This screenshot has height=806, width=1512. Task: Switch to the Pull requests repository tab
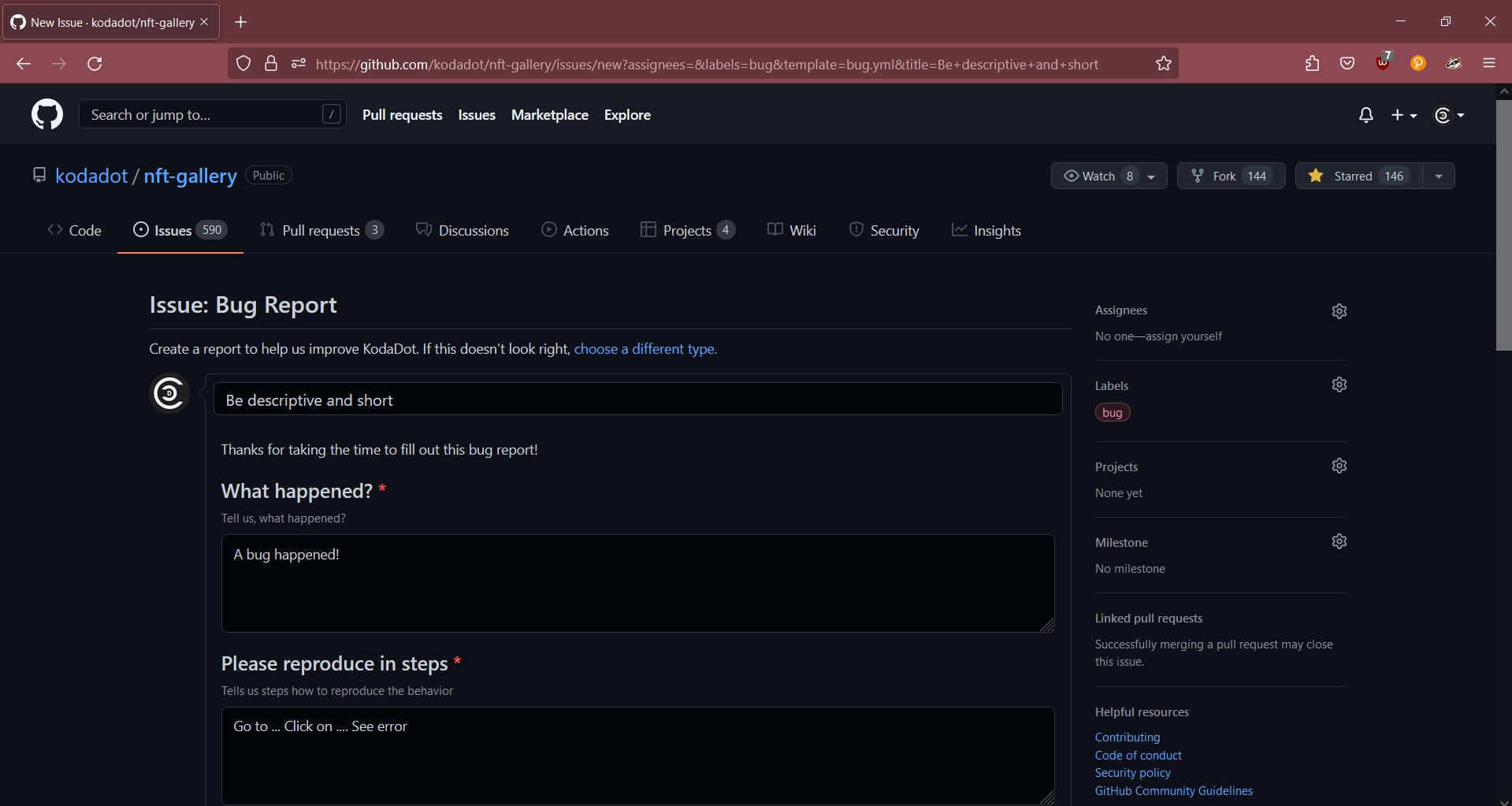[321, 230]
